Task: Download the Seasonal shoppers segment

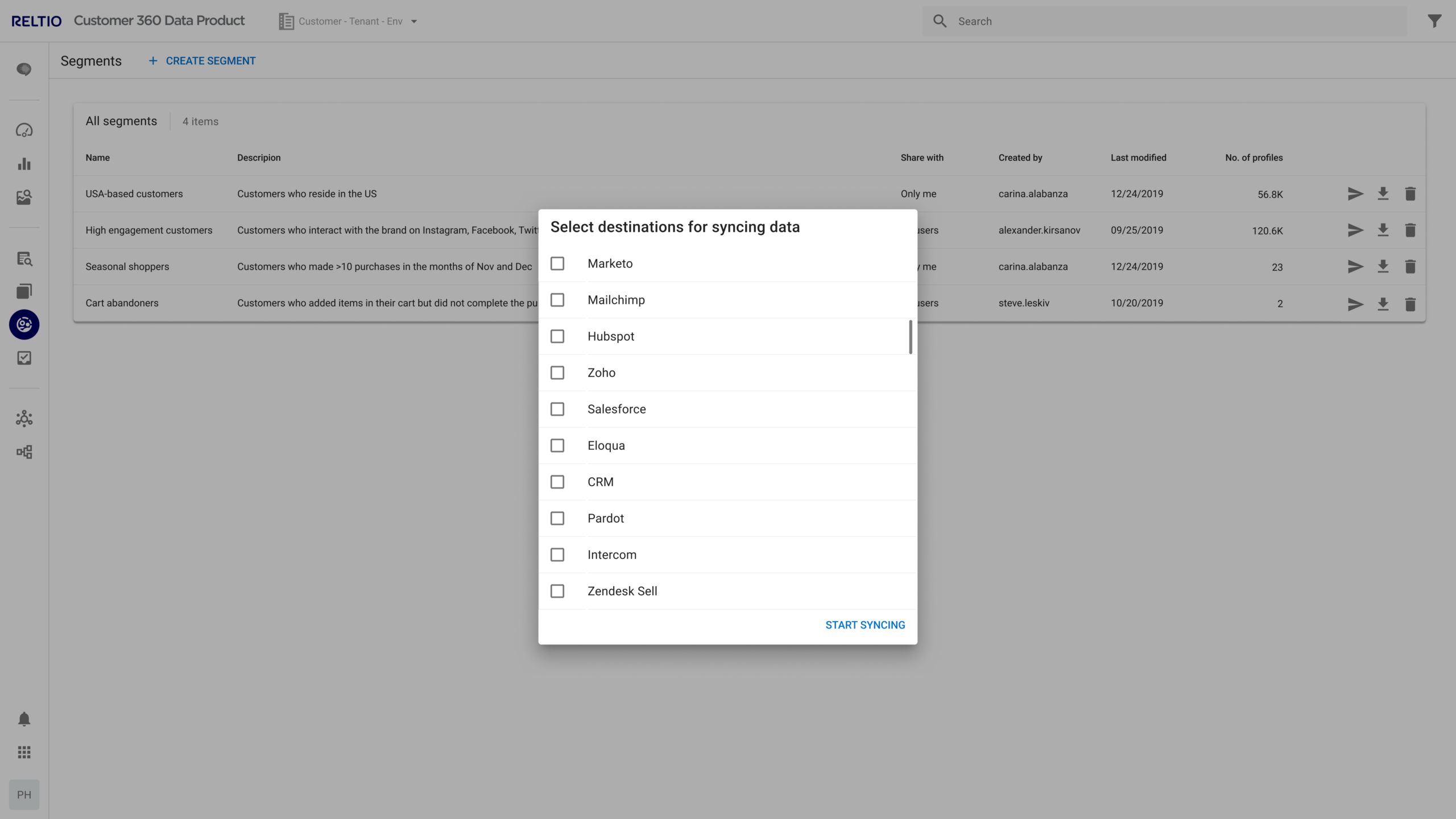Action: (x=1383, y=267)
